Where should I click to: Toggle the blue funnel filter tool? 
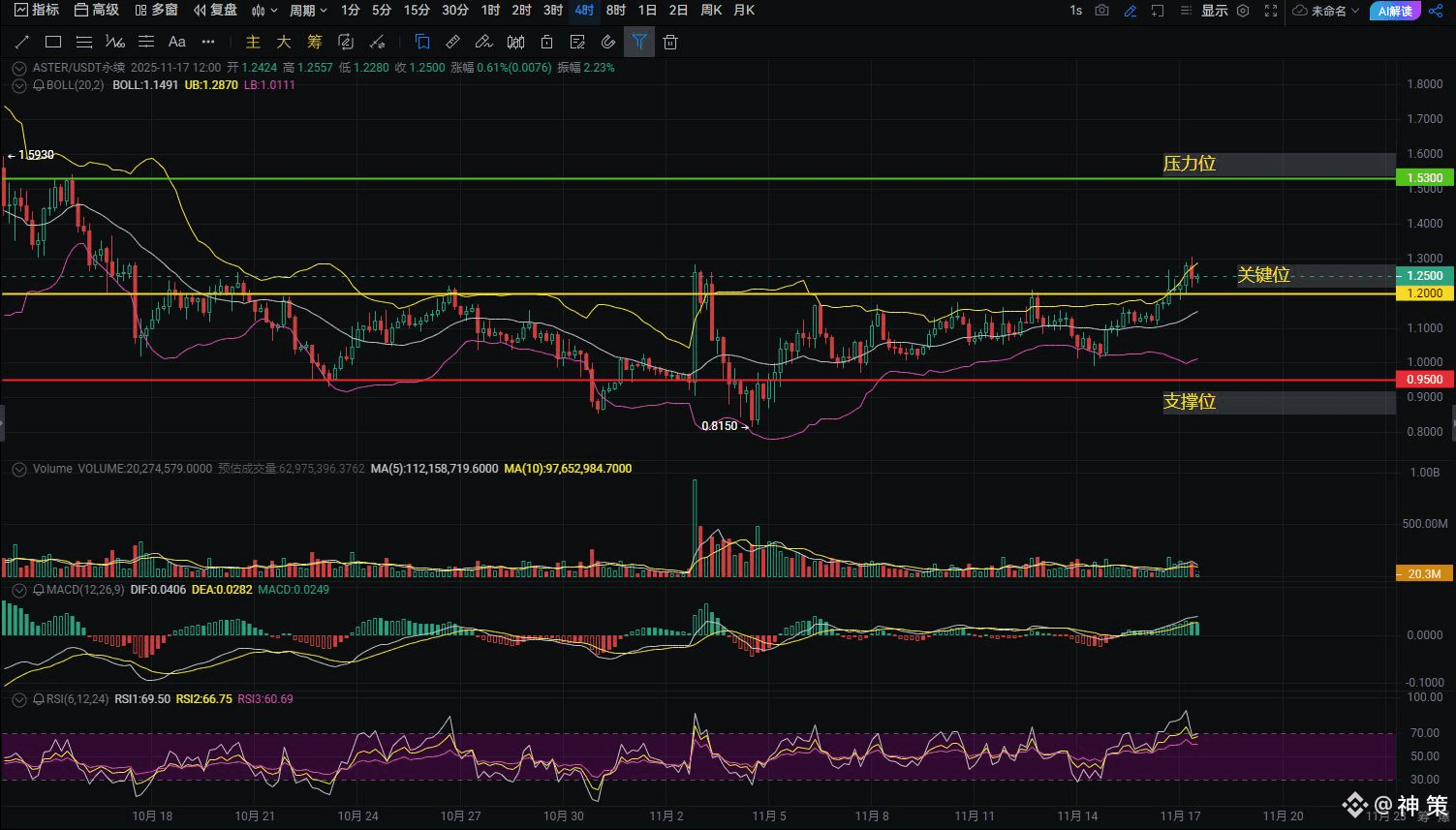pos(639,43)
